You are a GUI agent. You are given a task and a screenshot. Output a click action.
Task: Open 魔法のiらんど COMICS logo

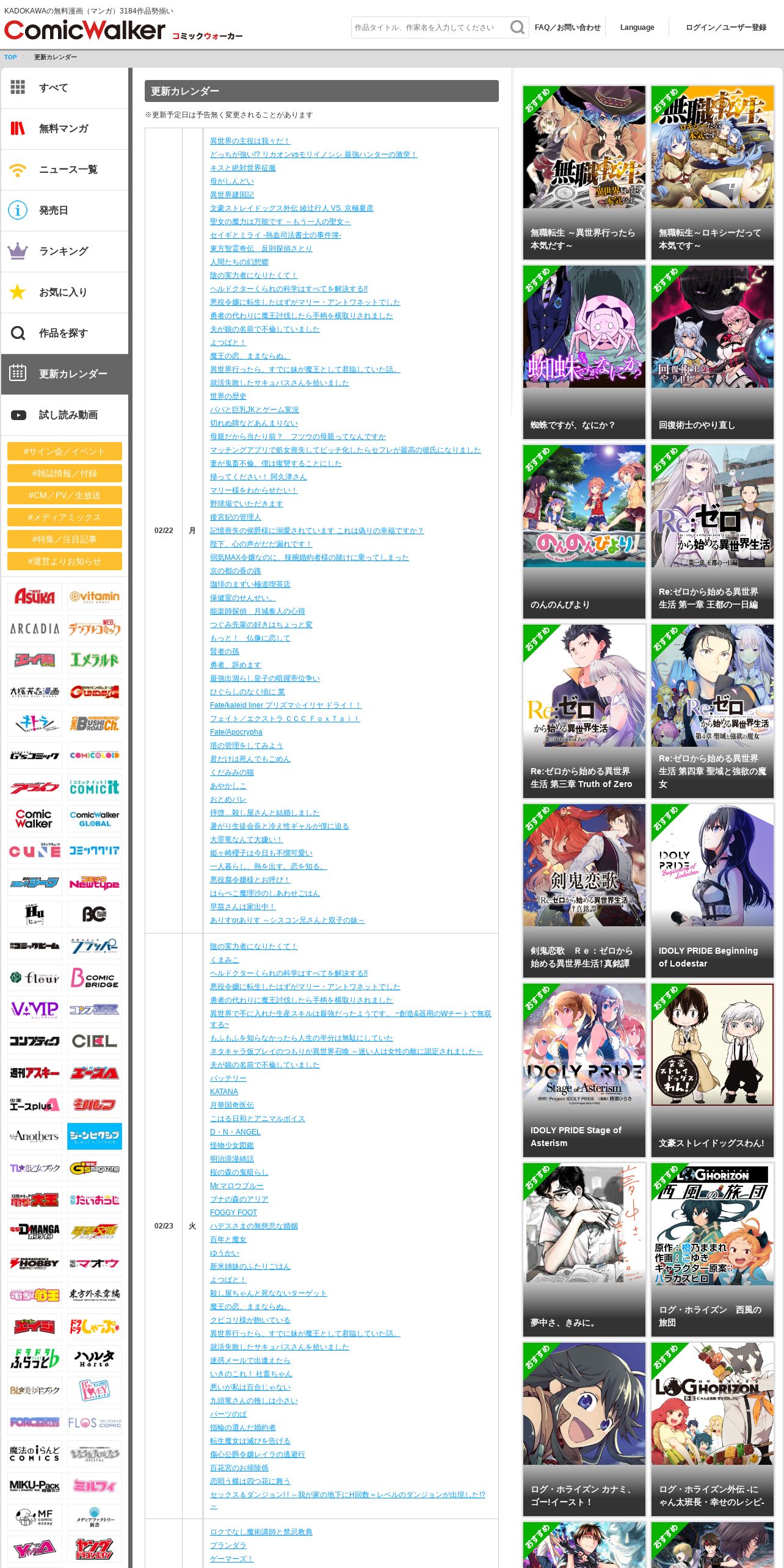coord(35,1454)
